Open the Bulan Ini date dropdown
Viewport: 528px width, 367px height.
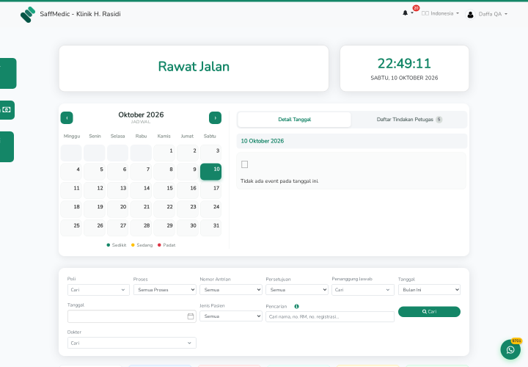[x=429, y=290]
